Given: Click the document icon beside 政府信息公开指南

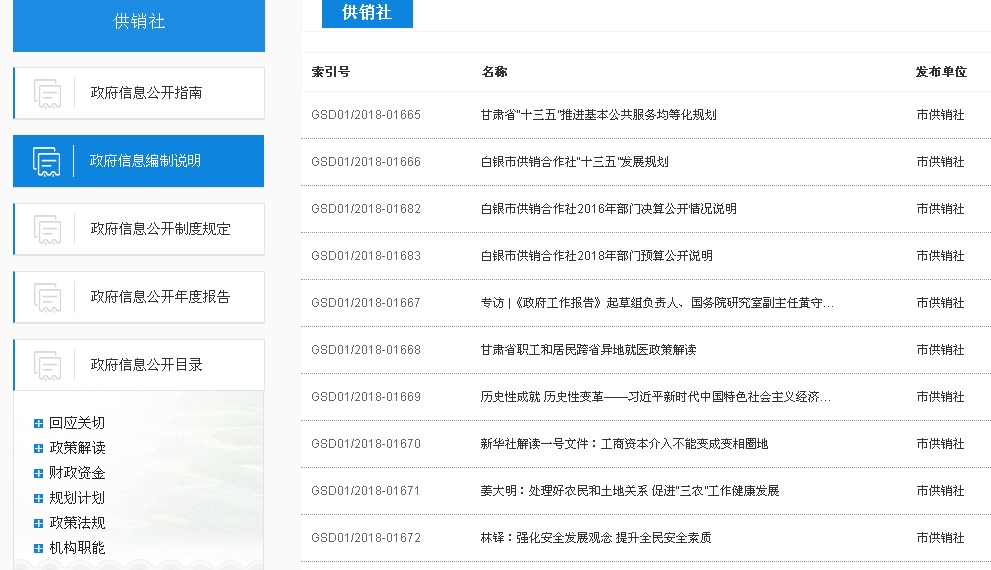Looking at the screenshot, I should (47, 93).
